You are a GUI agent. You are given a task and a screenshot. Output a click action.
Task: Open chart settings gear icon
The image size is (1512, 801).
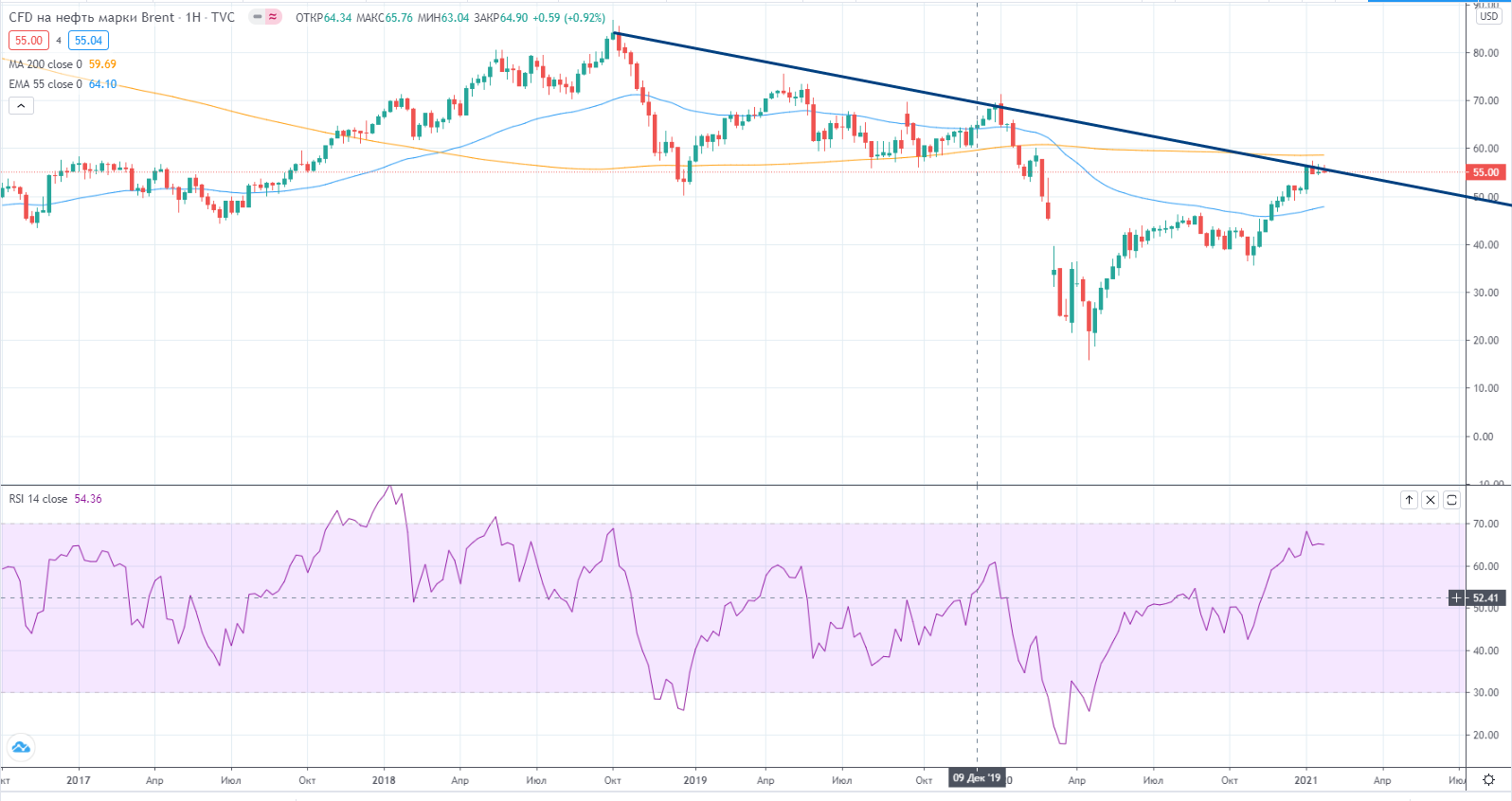click(1488, 780)
